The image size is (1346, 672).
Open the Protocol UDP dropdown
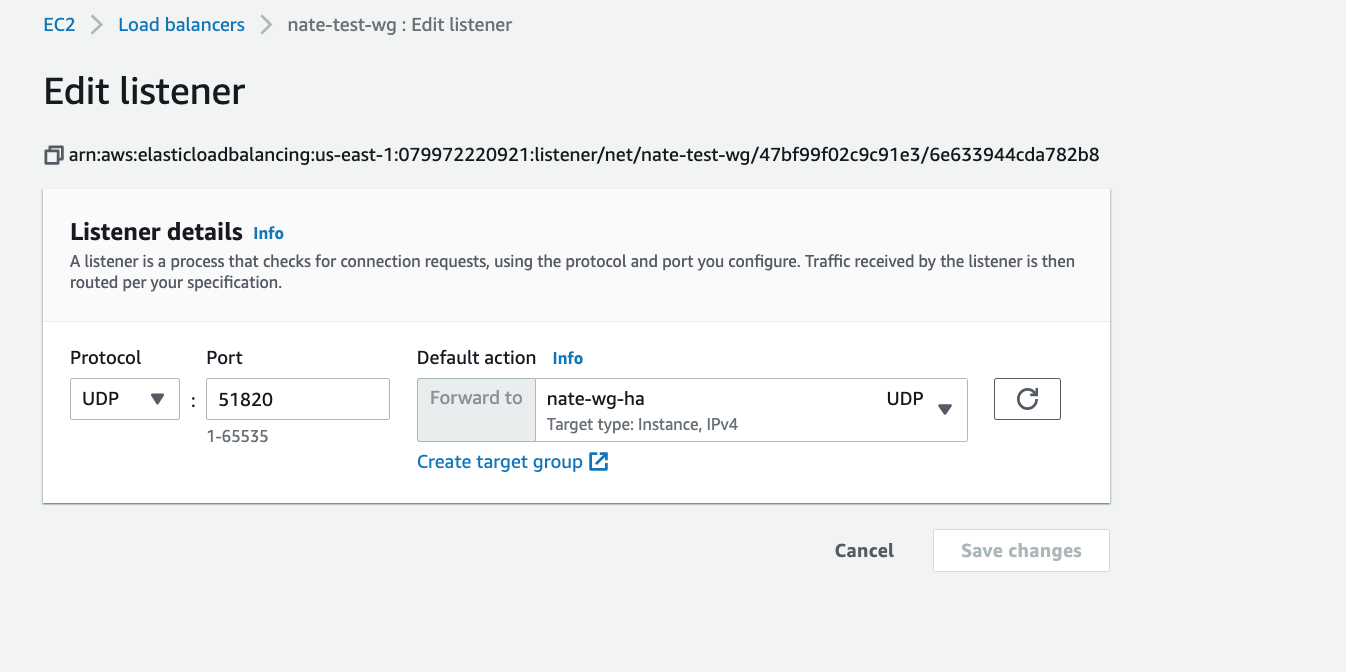[x=124, y=399]
